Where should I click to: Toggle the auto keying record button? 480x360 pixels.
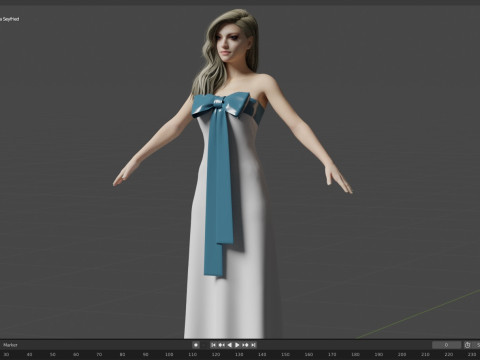tap(196, 345)
